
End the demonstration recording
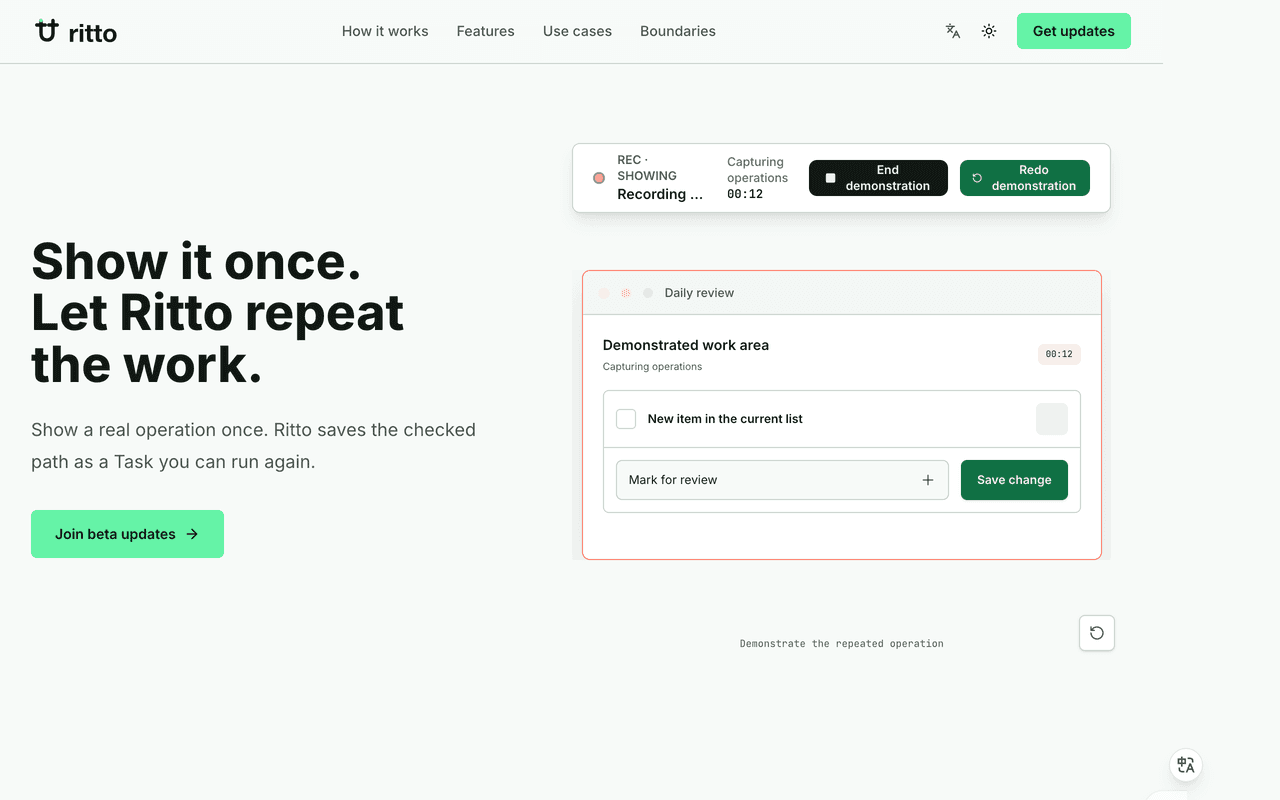[878, 178]
